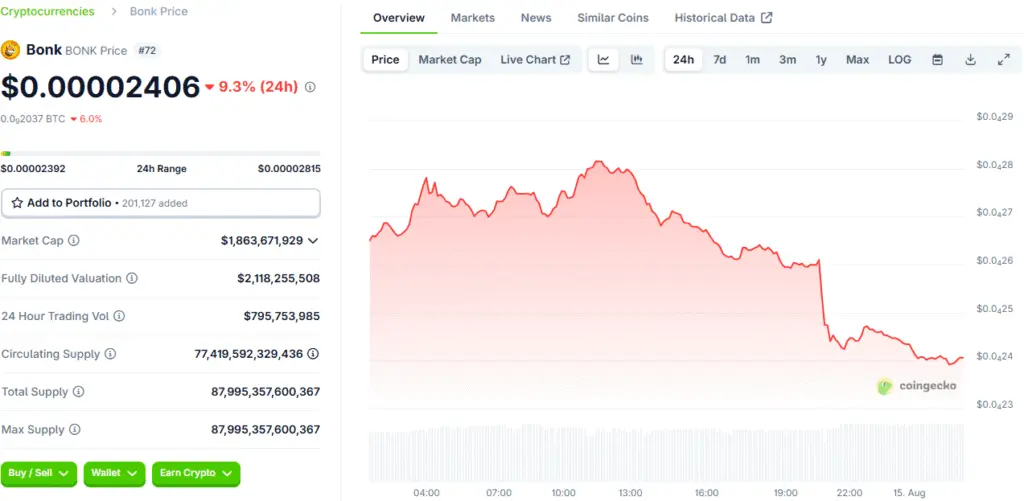This screenshot has height=501, width=1024.
Task: Expand chart to fullscreen
Action: (1004, 59)
